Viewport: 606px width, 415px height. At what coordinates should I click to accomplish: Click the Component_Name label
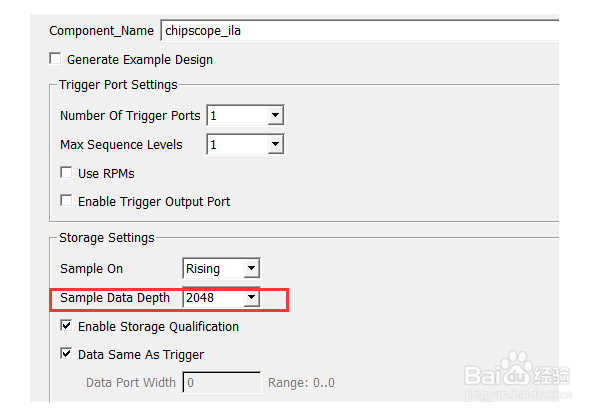click(x=102, y=31)
